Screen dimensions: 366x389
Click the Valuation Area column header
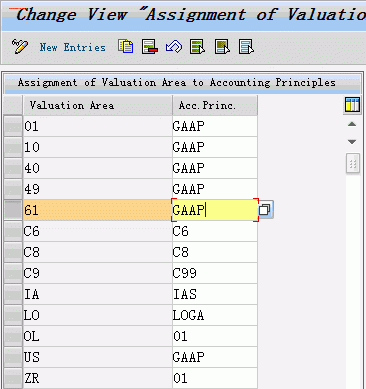point(98,105)
